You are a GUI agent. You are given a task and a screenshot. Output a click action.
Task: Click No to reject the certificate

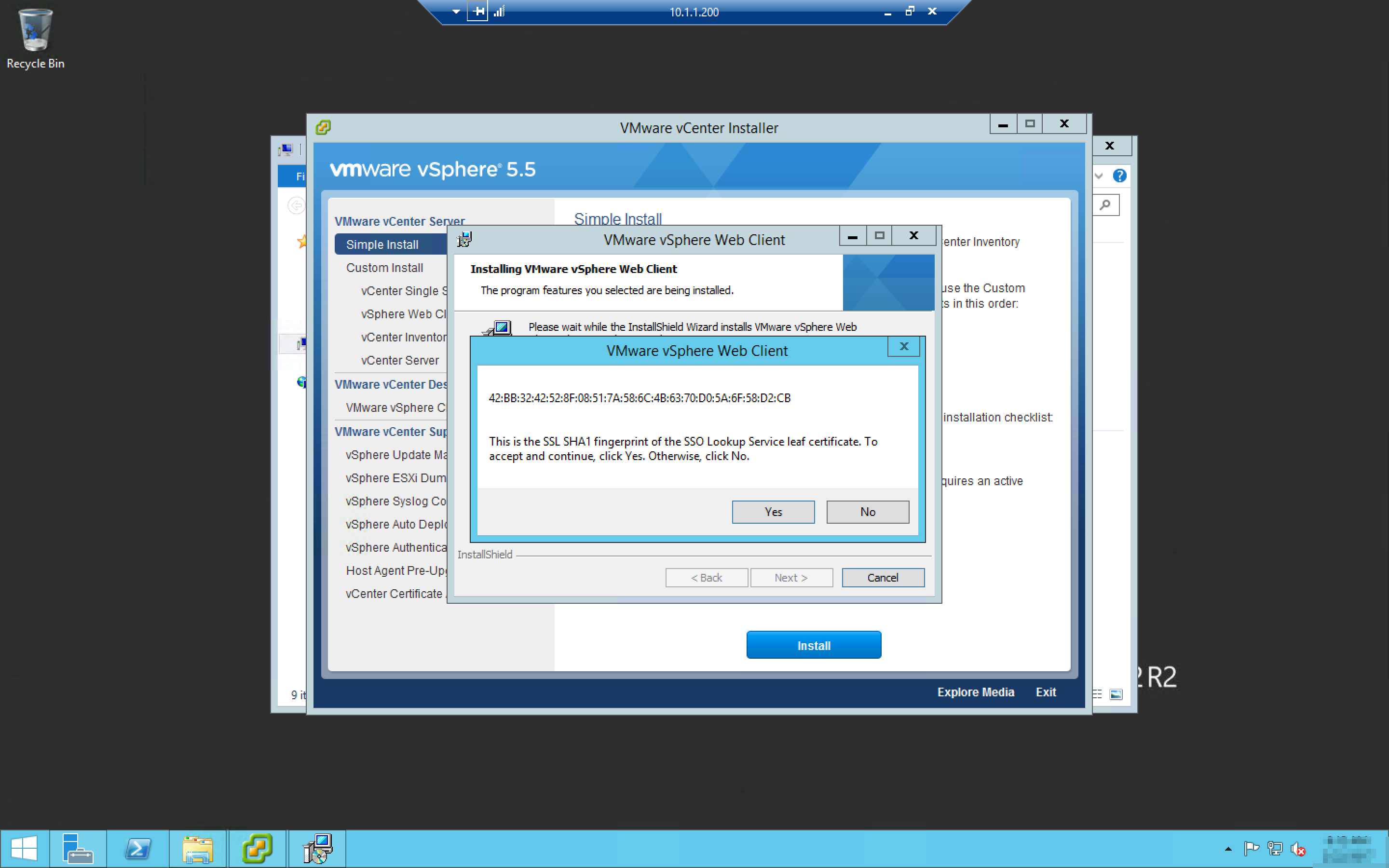pyautogui.click(x=867, y=512)
